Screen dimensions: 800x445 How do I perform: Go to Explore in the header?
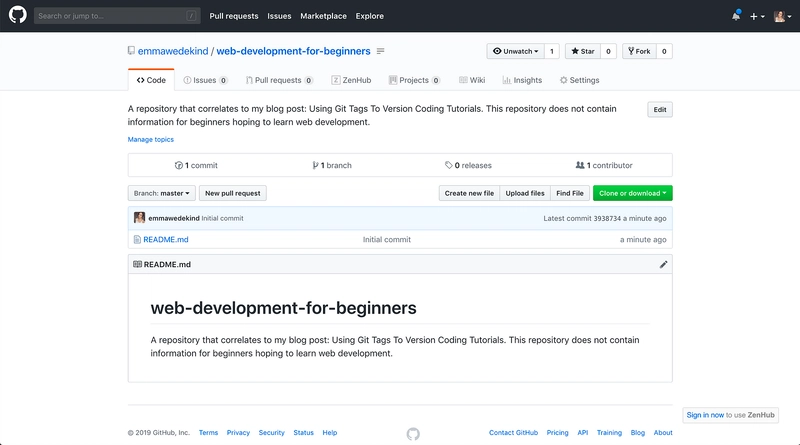369,16
